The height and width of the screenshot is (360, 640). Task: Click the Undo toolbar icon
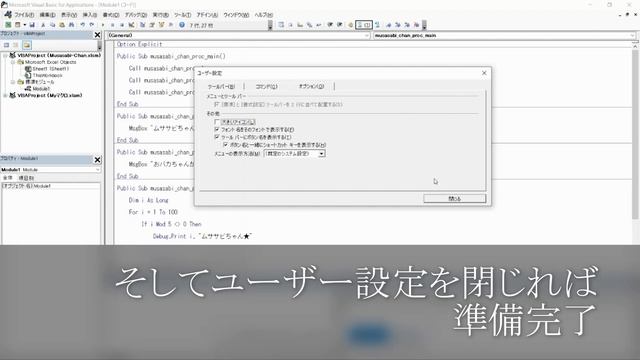pos(82,25)
